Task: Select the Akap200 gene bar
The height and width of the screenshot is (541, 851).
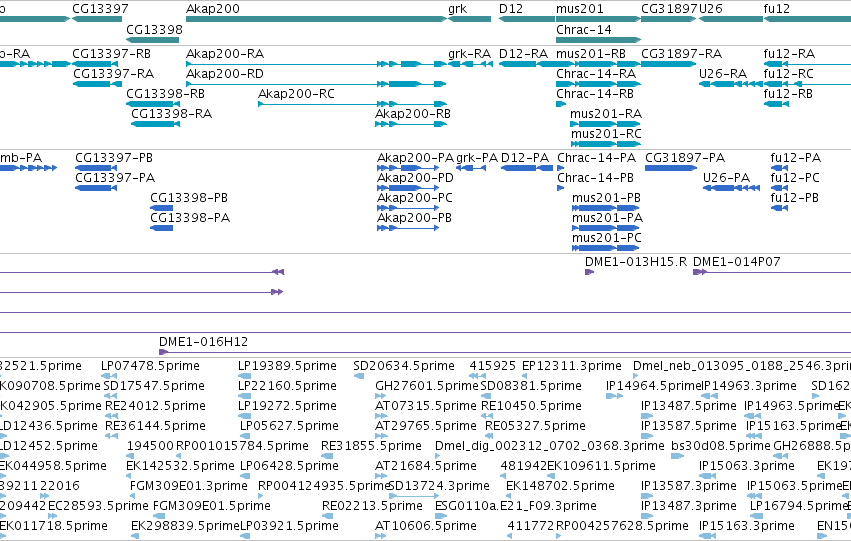Action: [x=316, y=19]
